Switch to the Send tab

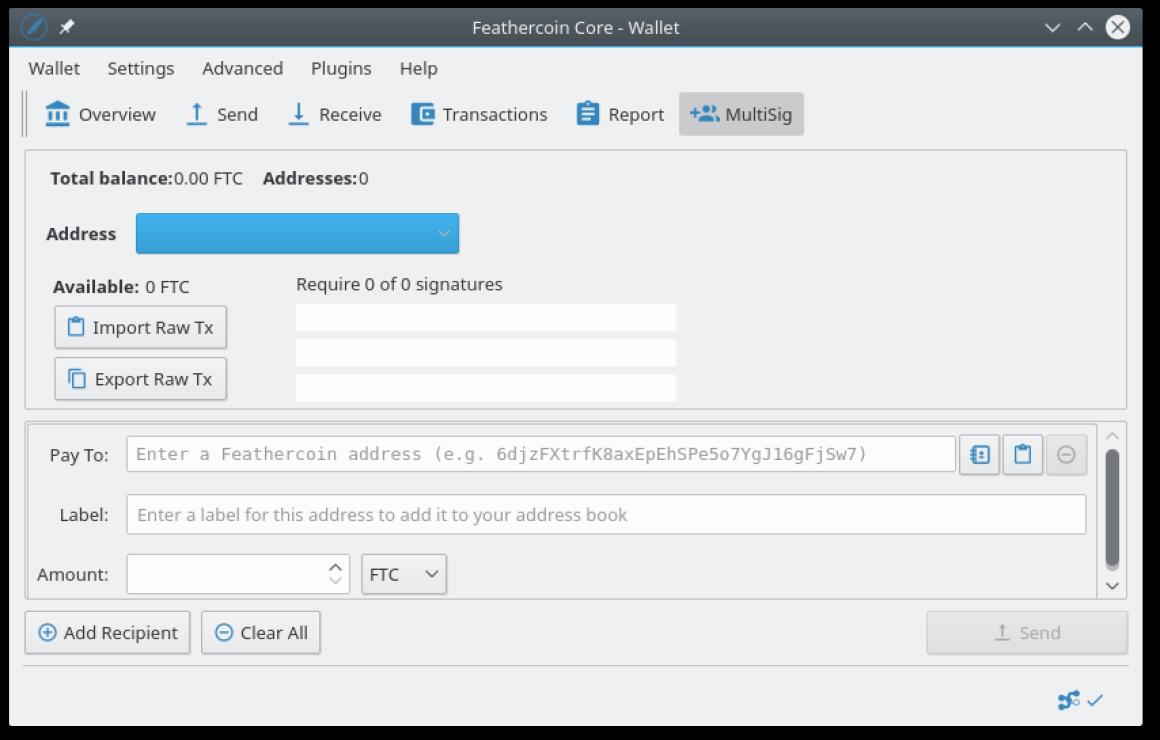(222, 115)
